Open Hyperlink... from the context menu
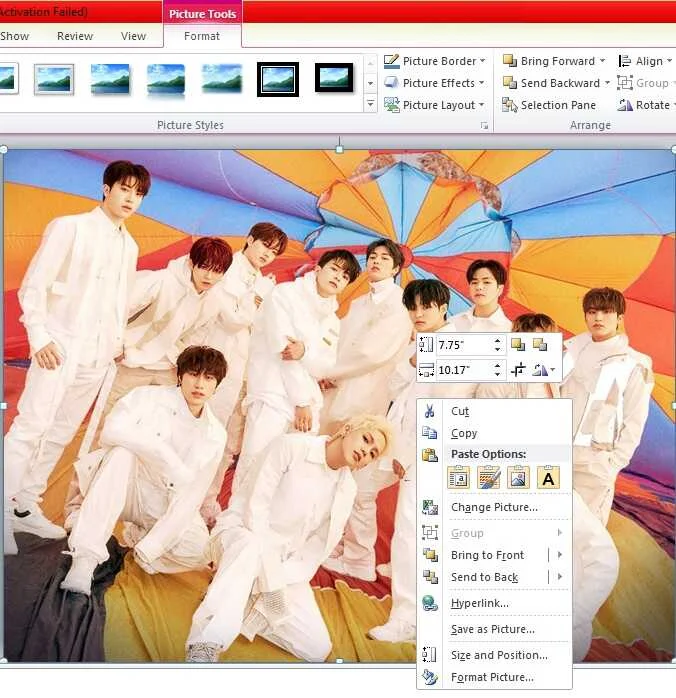 494,603
